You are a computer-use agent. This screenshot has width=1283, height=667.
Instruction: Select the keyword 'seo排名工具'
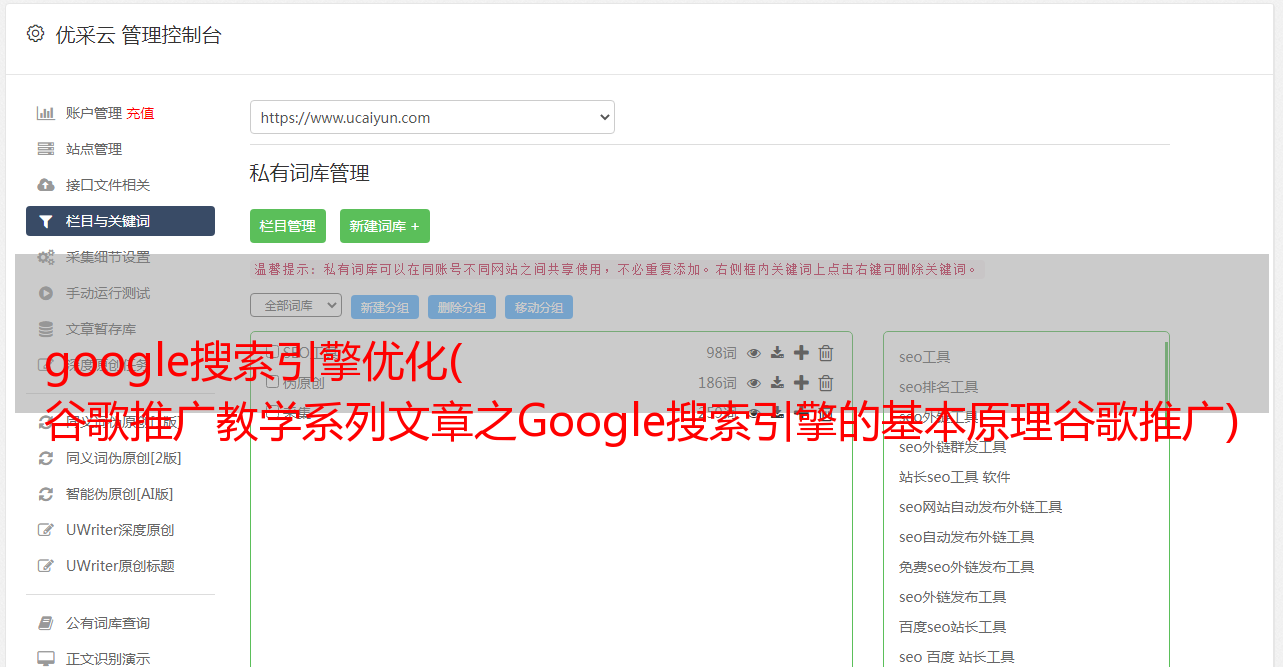939,387
